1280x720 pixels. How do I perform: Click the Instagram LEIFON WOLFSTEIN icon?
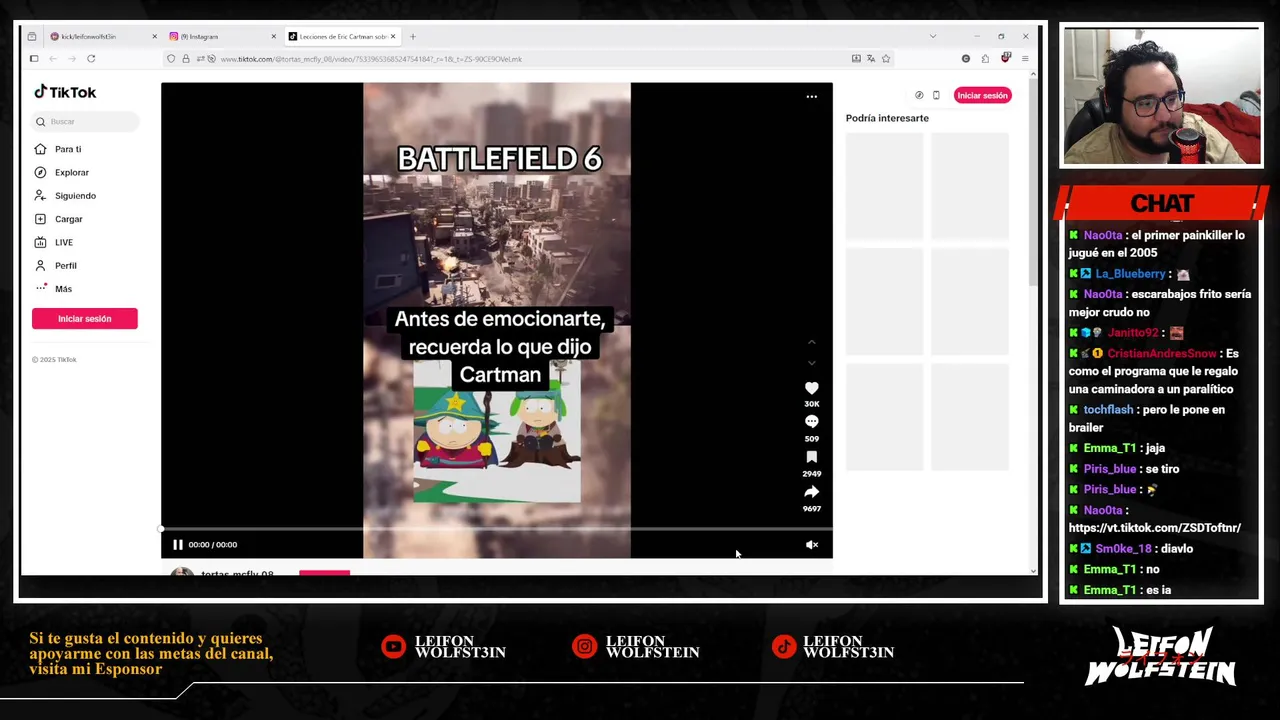584,647
